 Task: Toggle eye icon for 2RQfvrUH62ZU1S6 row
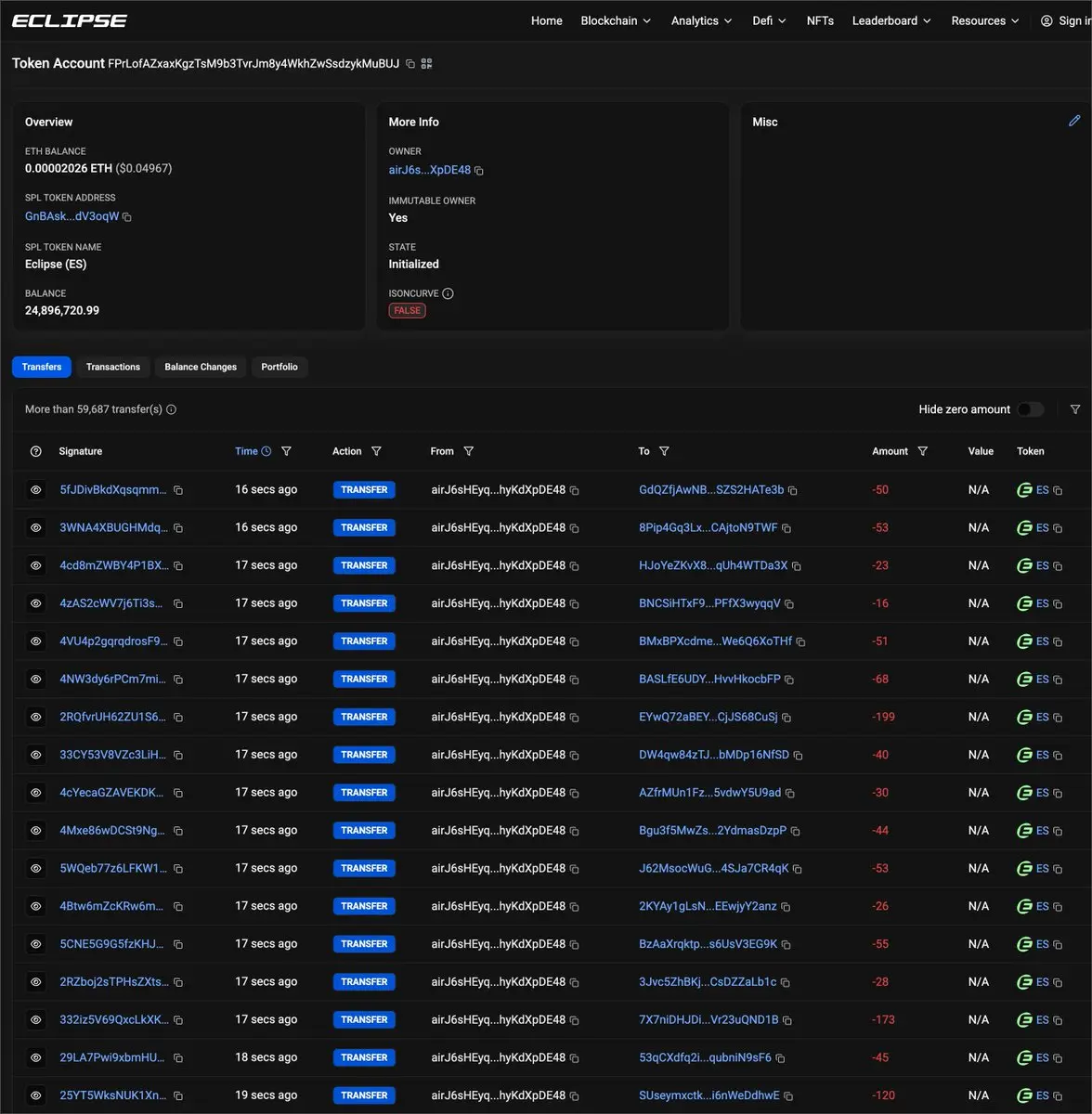36,717
